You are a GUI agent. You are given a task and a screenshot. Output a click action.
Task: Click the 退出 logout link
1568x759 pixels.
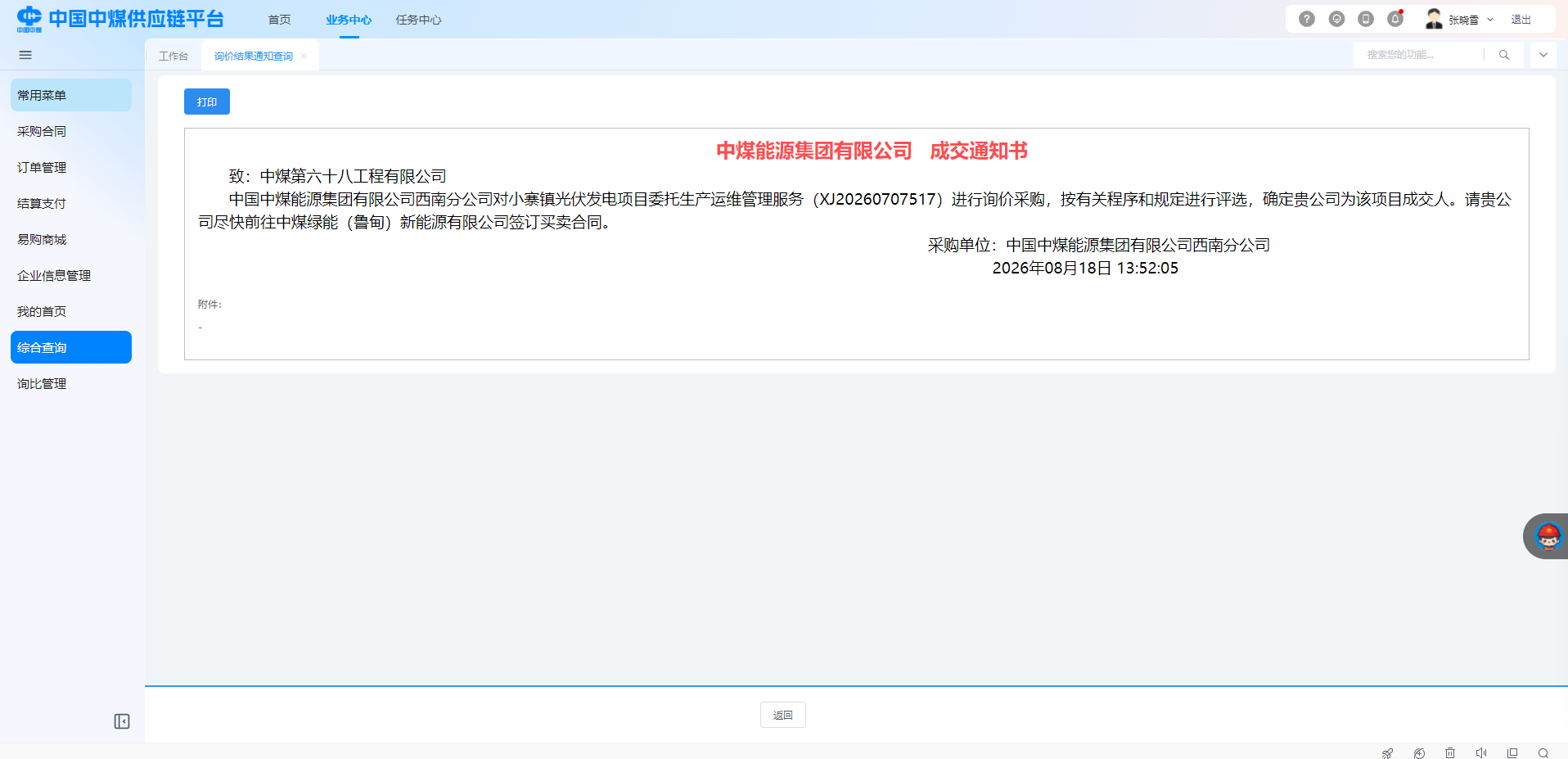[1521, 20]
